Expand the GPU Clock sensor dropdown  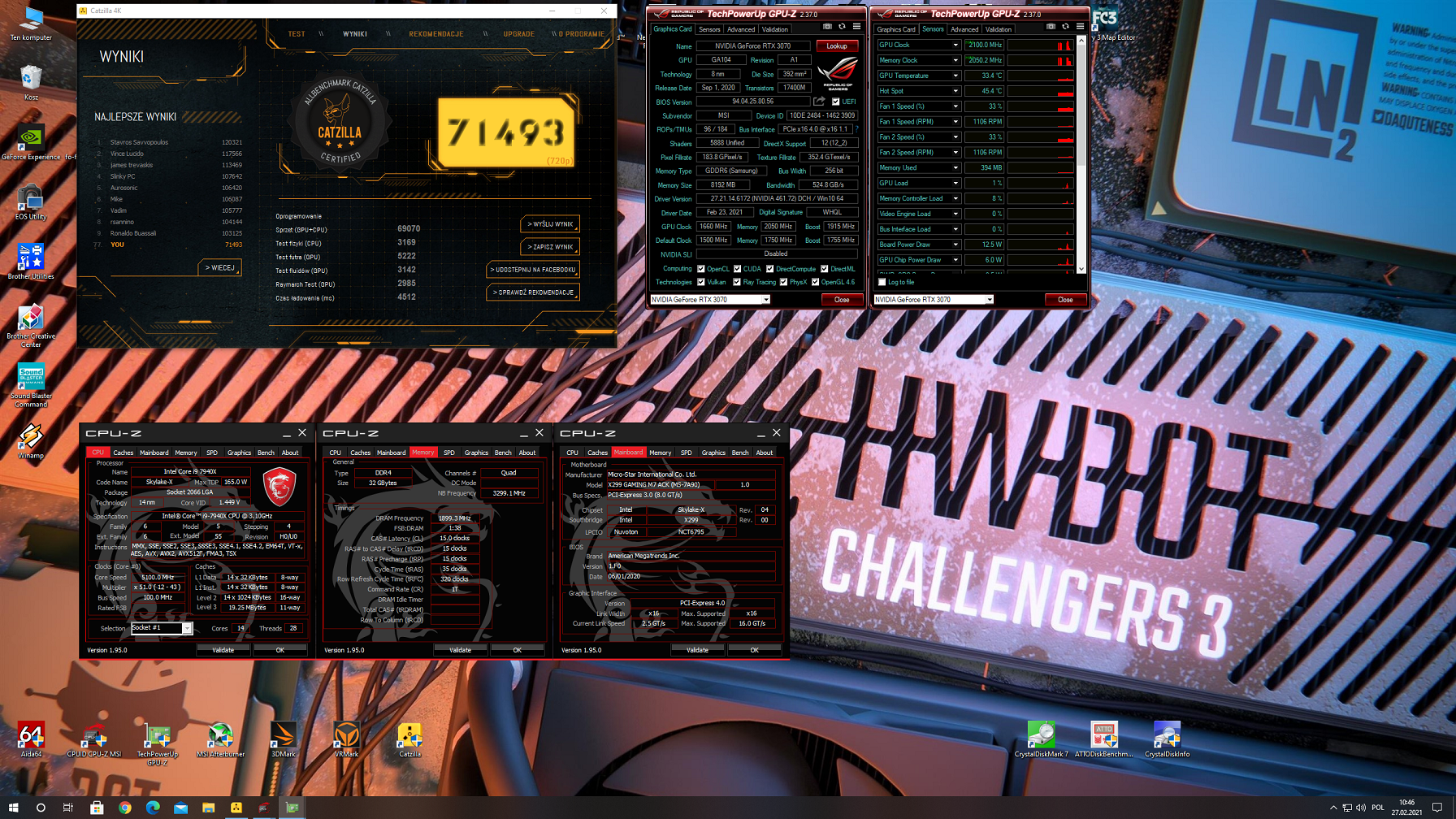click(x=955, y=45)
